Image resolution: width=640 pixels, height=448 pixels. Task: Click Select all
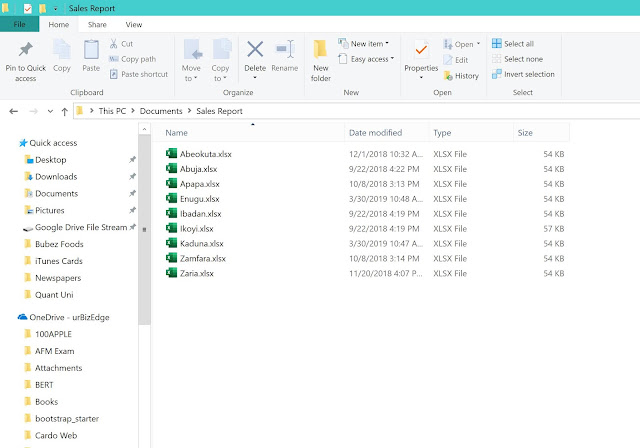[x=513, y=44]
